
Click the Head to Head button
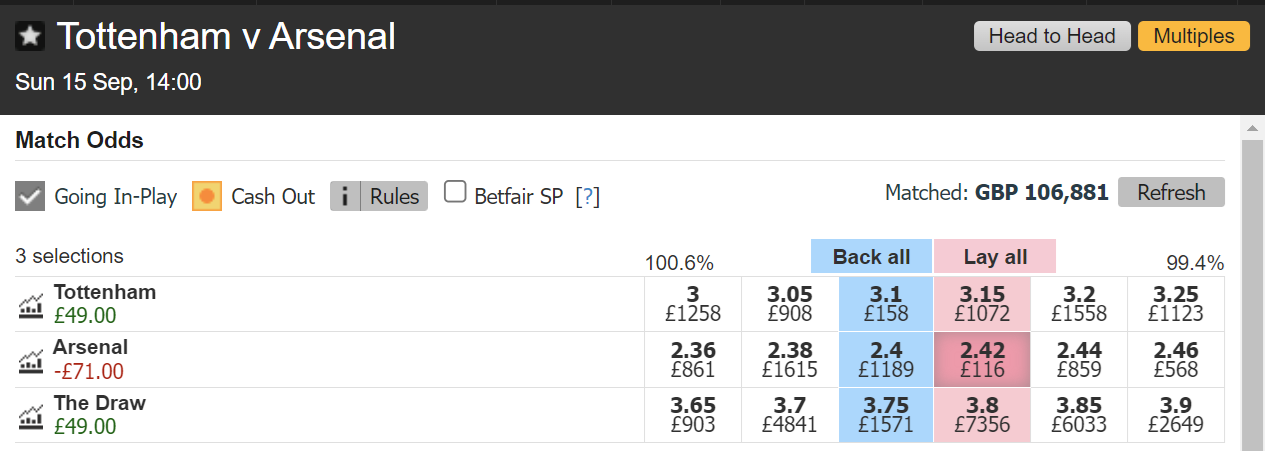coord(1052,36)
